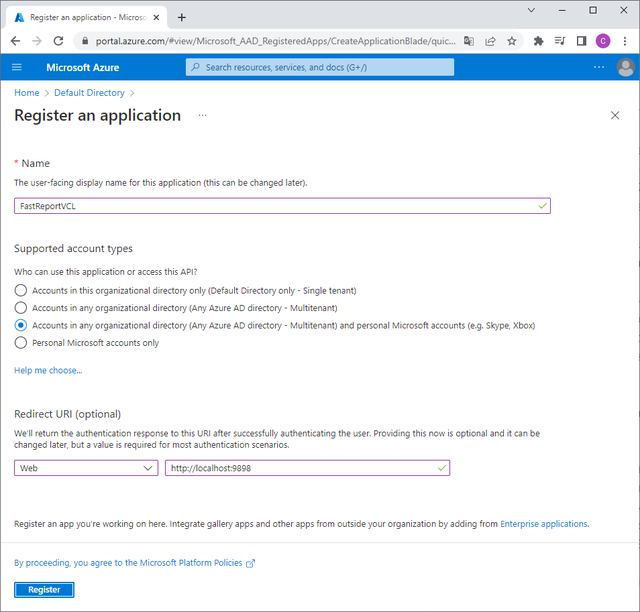The height and width of the screenshot is (612, 640).
Task: Open a new browser tab
Action: [182, 18]
